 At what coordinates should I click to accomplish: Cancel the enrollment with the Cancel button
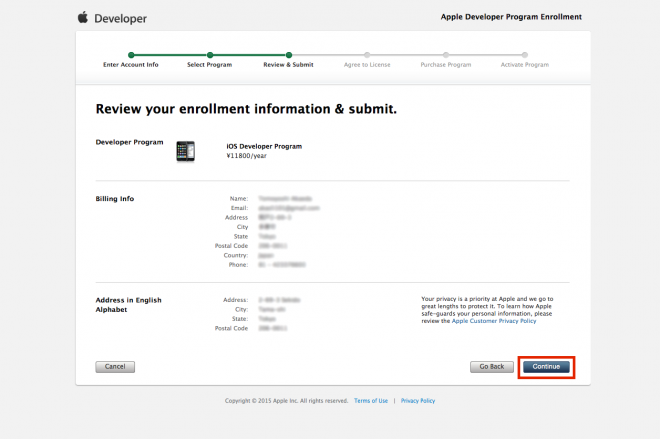[115, 367]
